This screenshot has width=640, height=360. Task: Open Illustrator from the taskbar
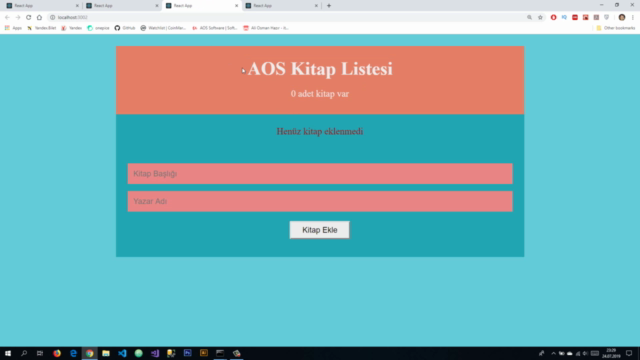click(x=204, y=353)
